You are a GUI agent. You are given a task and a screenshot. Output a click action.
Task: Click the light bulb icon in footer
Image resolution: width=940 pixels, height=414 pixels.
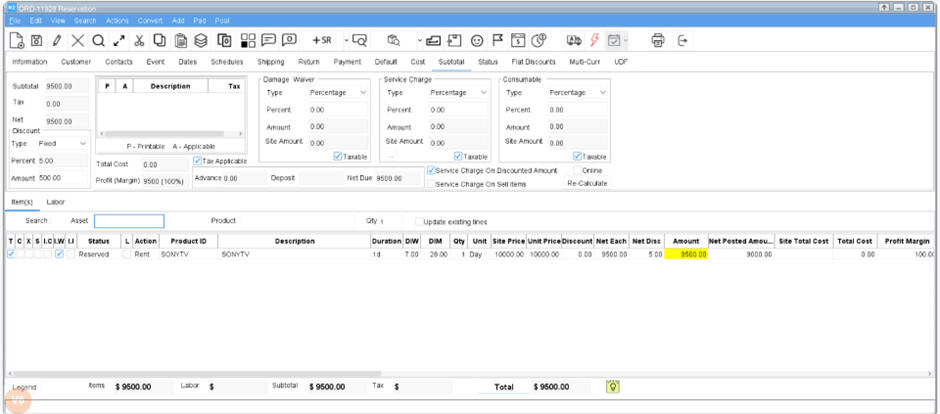pyautogui.click(x=614, y=386)
